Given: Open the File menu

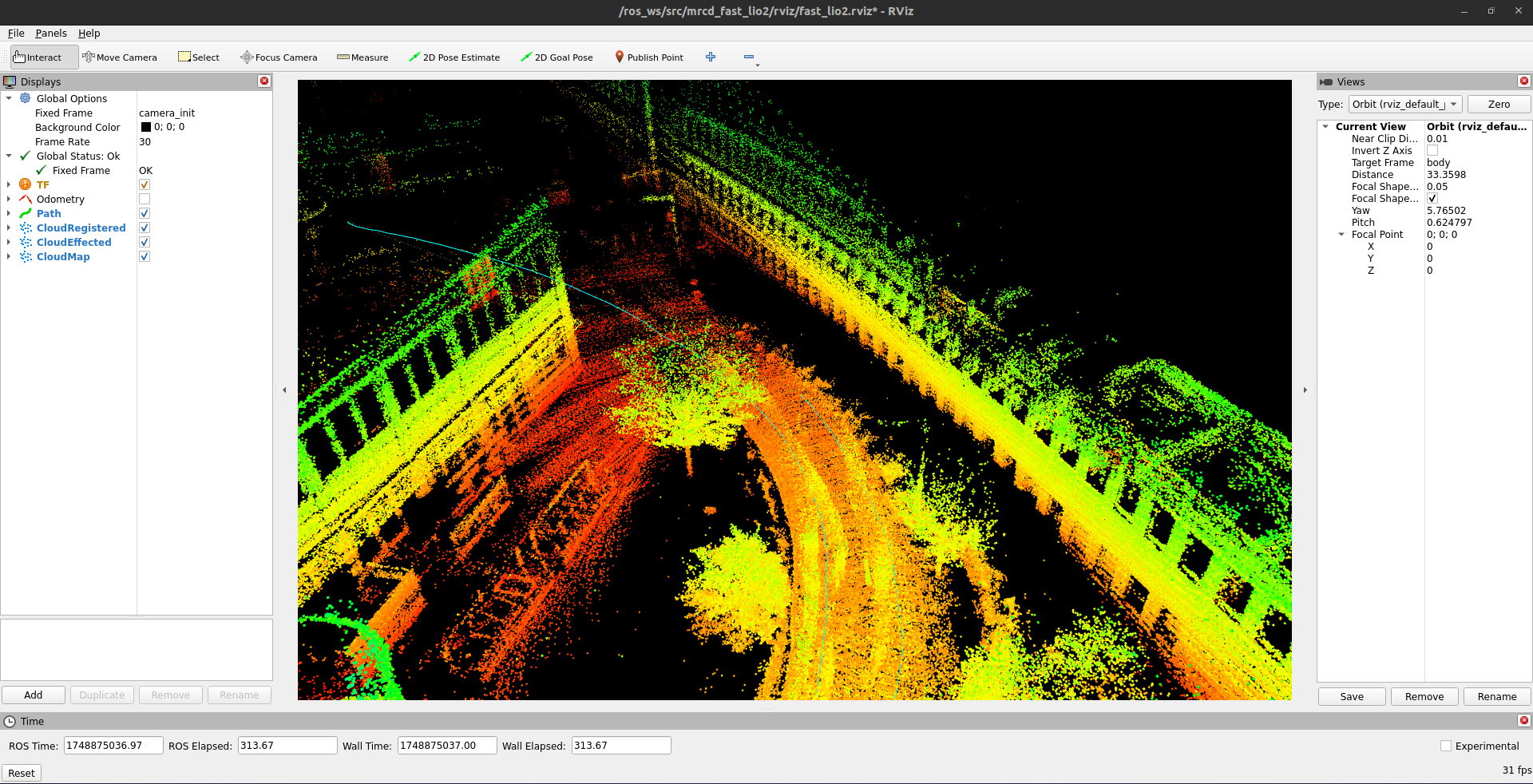Looking at the screenshot, I should point(16,33).
